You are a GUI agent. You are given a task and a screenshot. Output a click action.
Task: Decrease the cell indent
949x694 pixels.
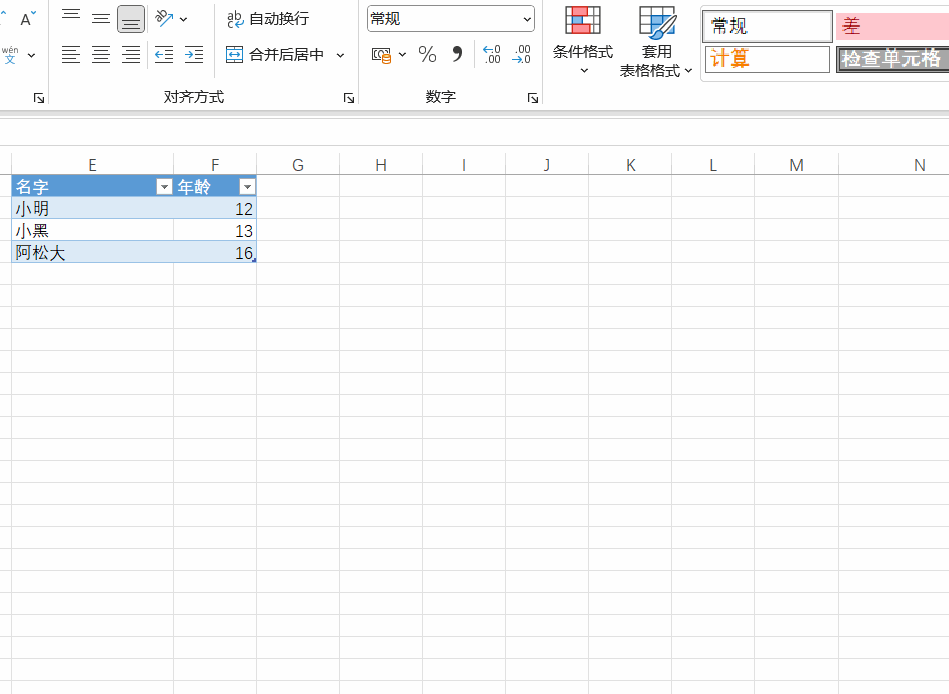[x=164, y=55]
